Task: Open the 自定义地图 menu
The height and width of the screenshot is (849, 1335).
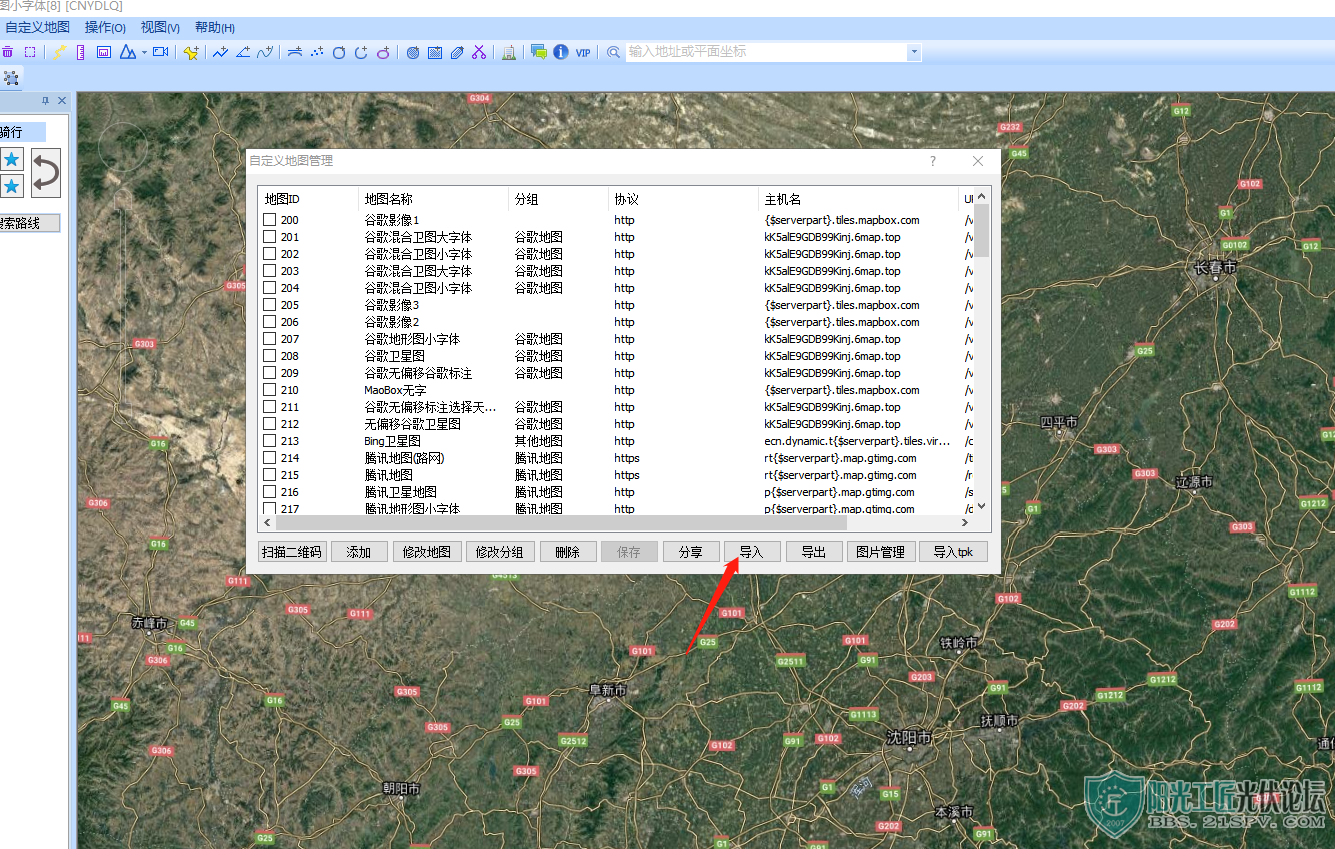Action: (x=38, y=28)
